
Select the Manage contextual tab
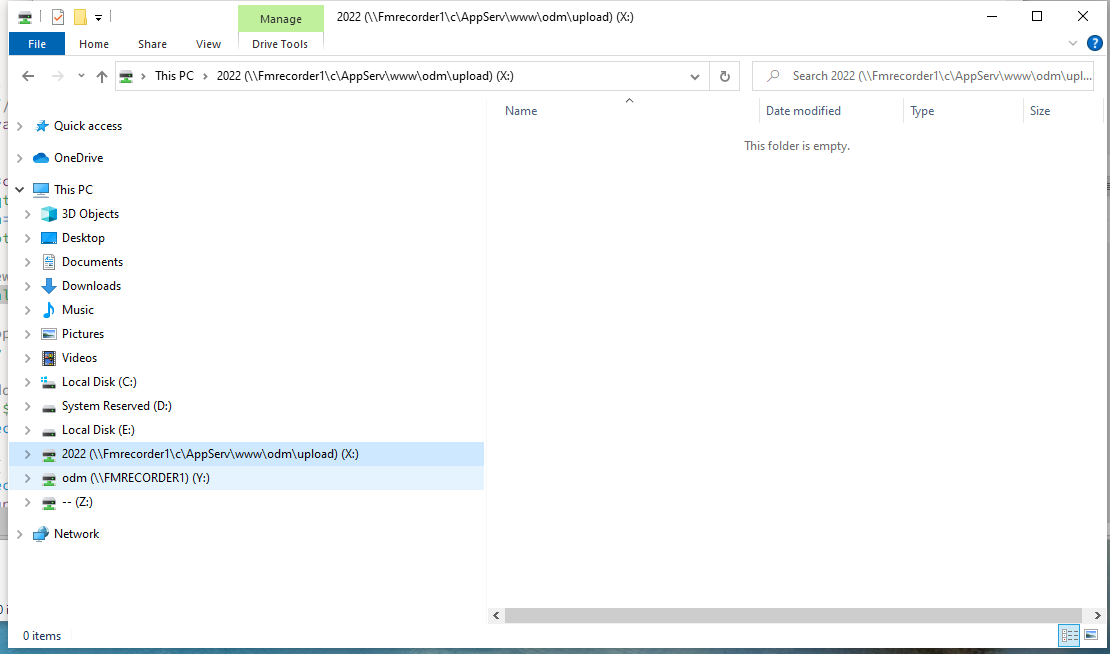tap(280, 19)
